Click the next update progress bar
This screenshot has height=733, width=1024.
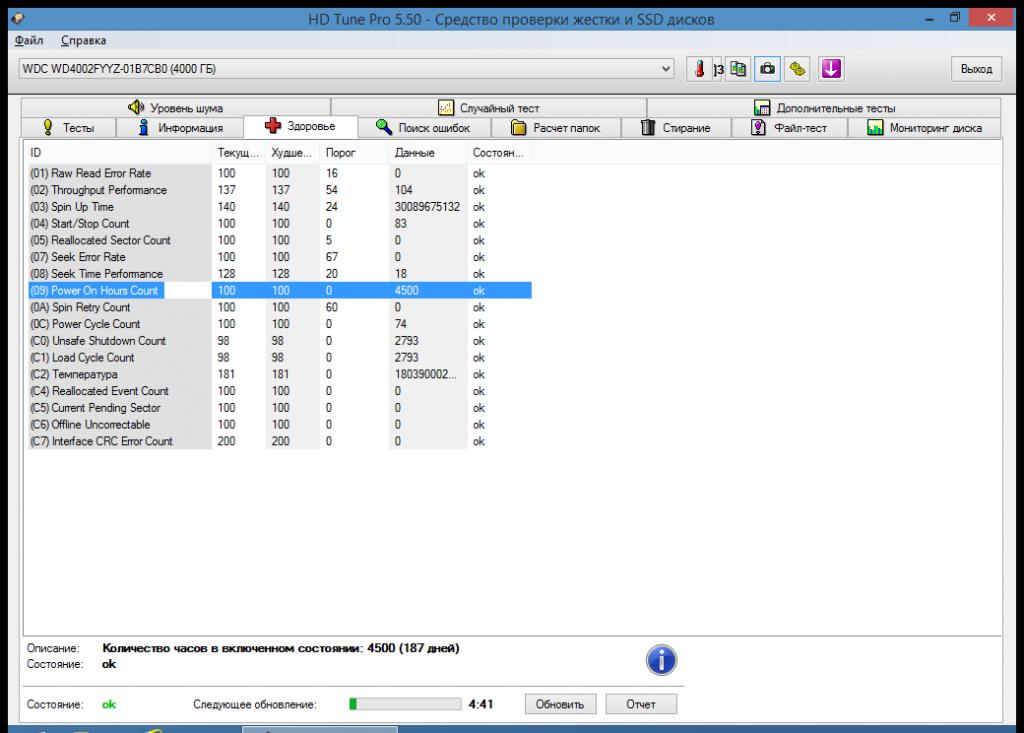405,704
